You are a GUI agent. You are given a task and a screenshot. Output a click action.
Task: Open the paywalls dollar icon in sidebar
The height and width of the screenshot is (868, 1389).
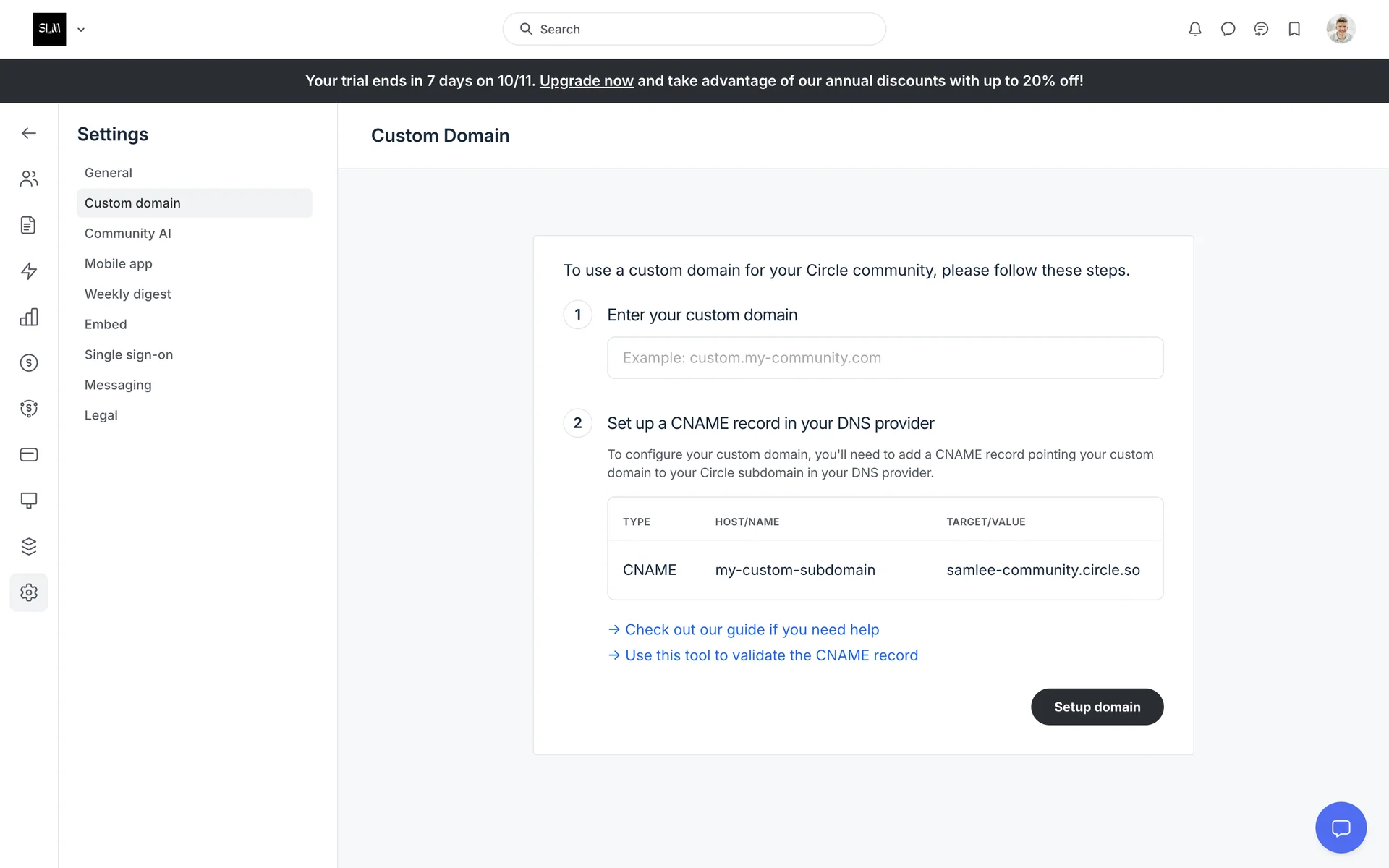pyautogui.click(x=29, y=362)
